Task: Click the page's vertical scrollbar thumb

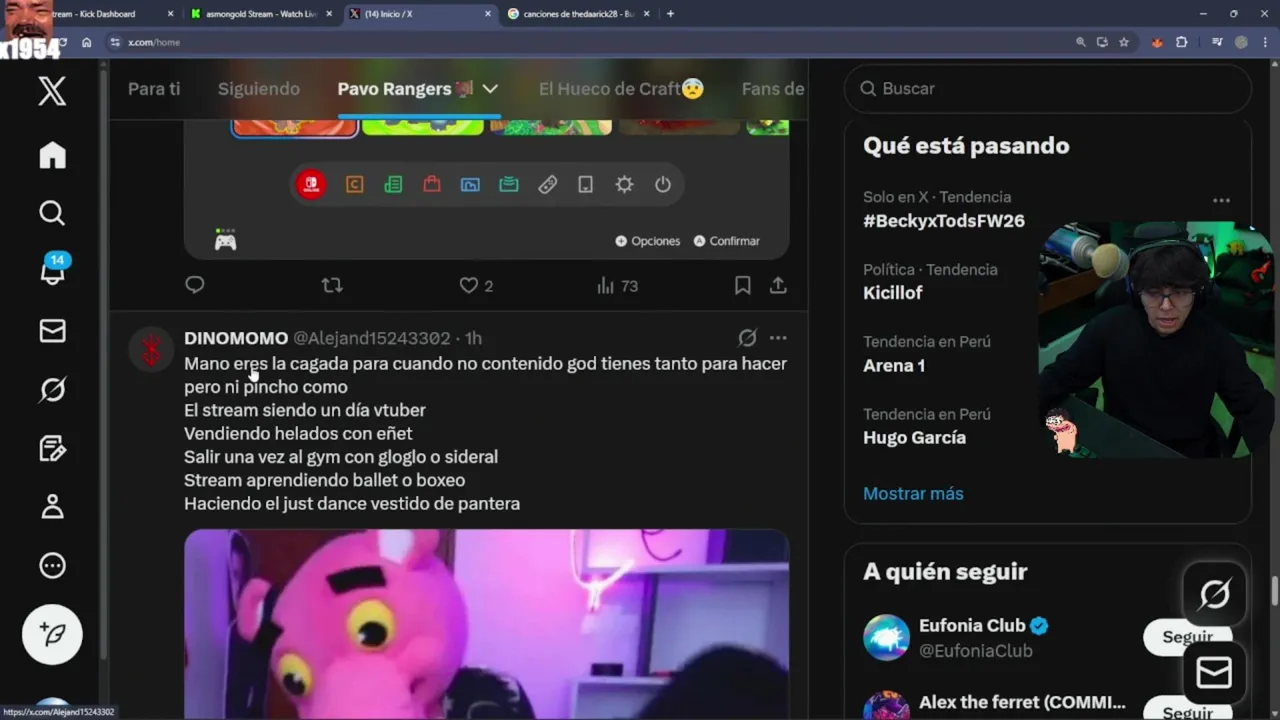Action: pos(1274,591)
